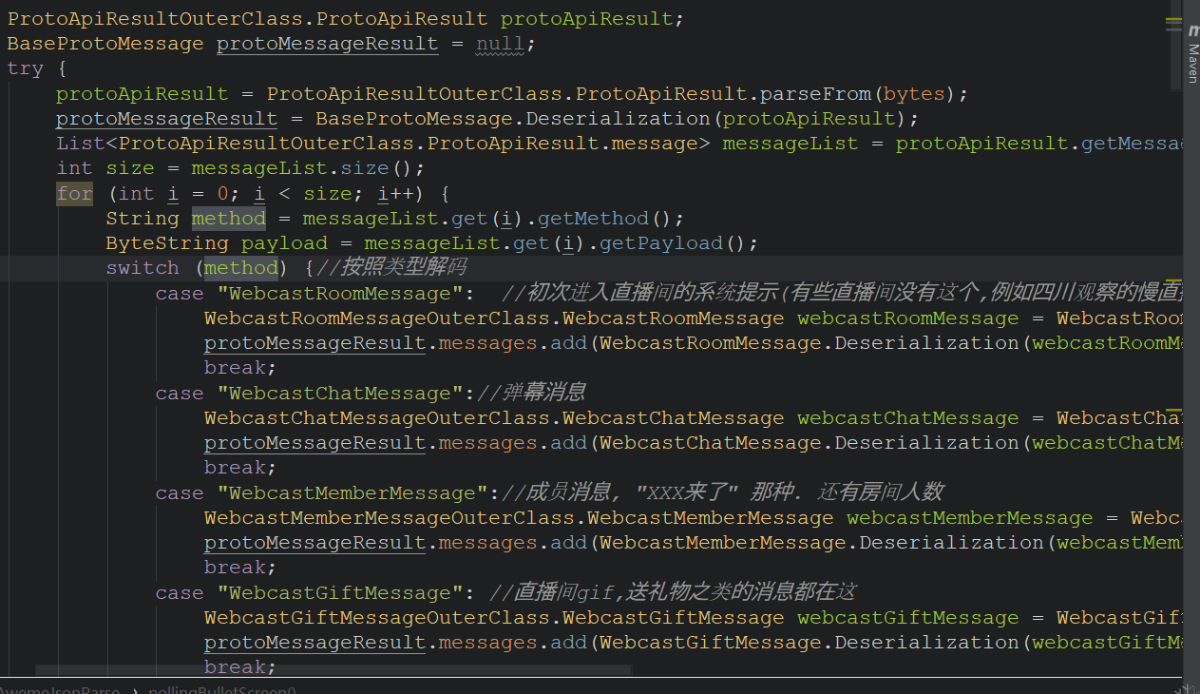The height and width of the screenshot is (694, 1200).
Task: Click the "WebcastRoomMessage" case string
Action: [340, 293]
